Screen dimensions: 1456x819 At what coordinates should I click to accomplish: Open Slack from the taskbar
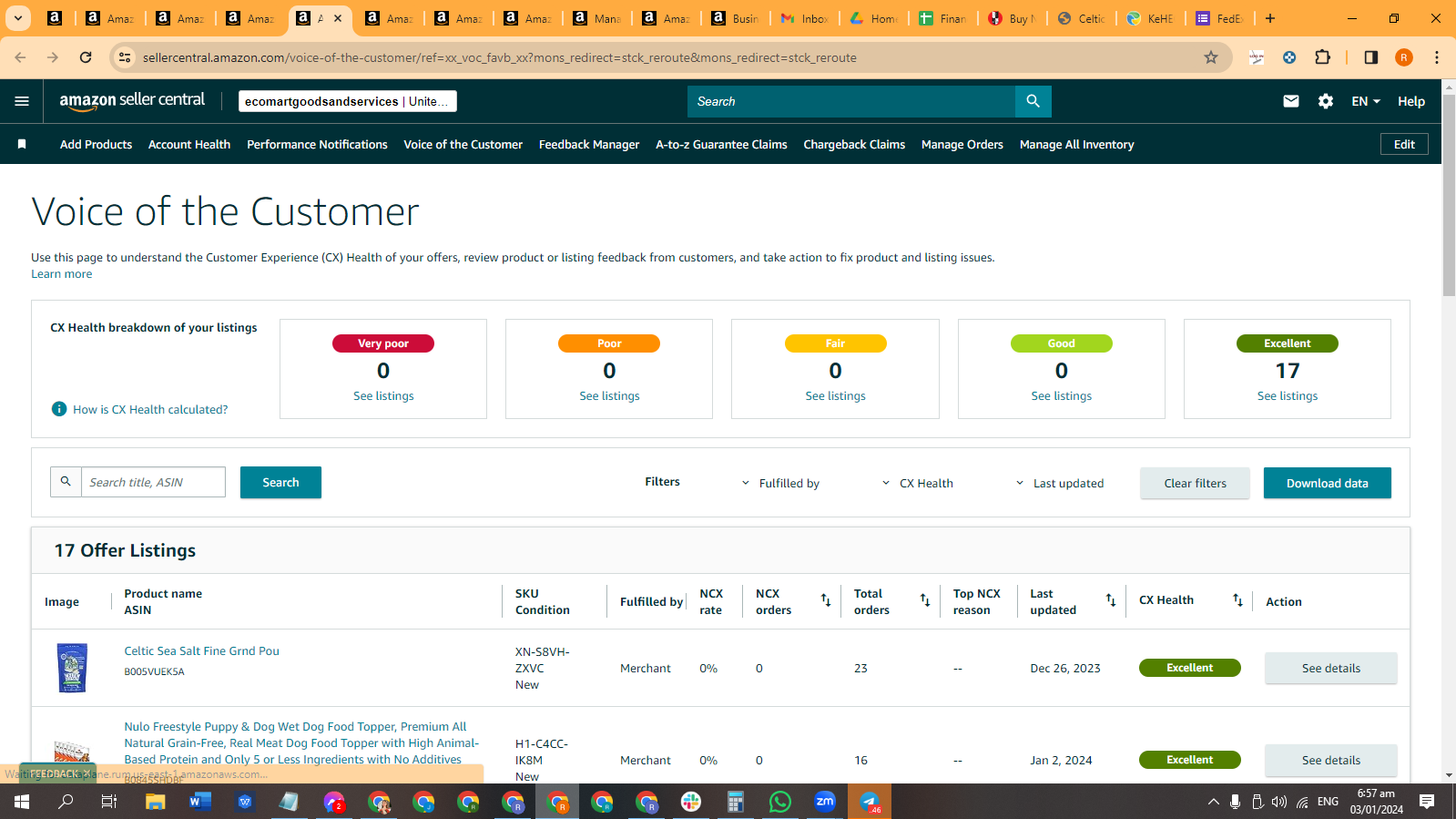click(x=691, y=802)
